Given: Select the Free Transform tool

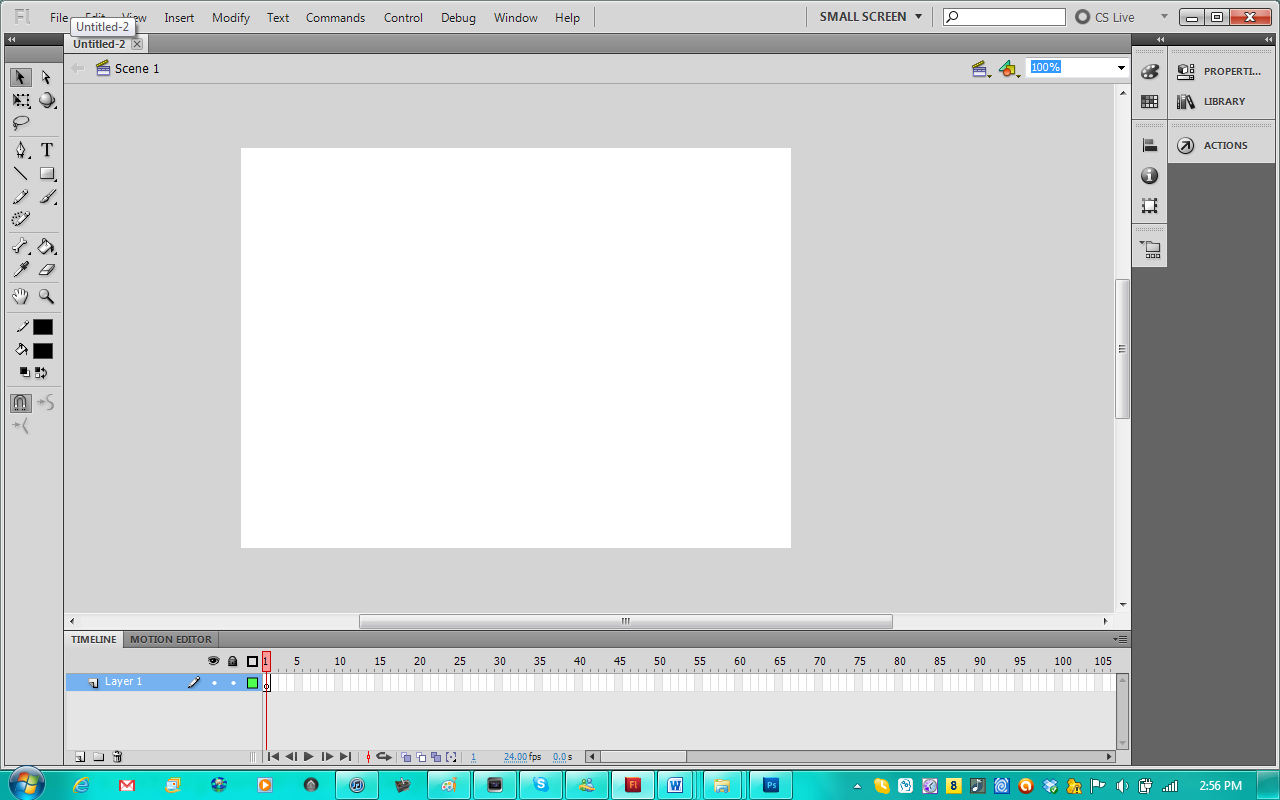Looking at the screenshot, I should (20, 100).
